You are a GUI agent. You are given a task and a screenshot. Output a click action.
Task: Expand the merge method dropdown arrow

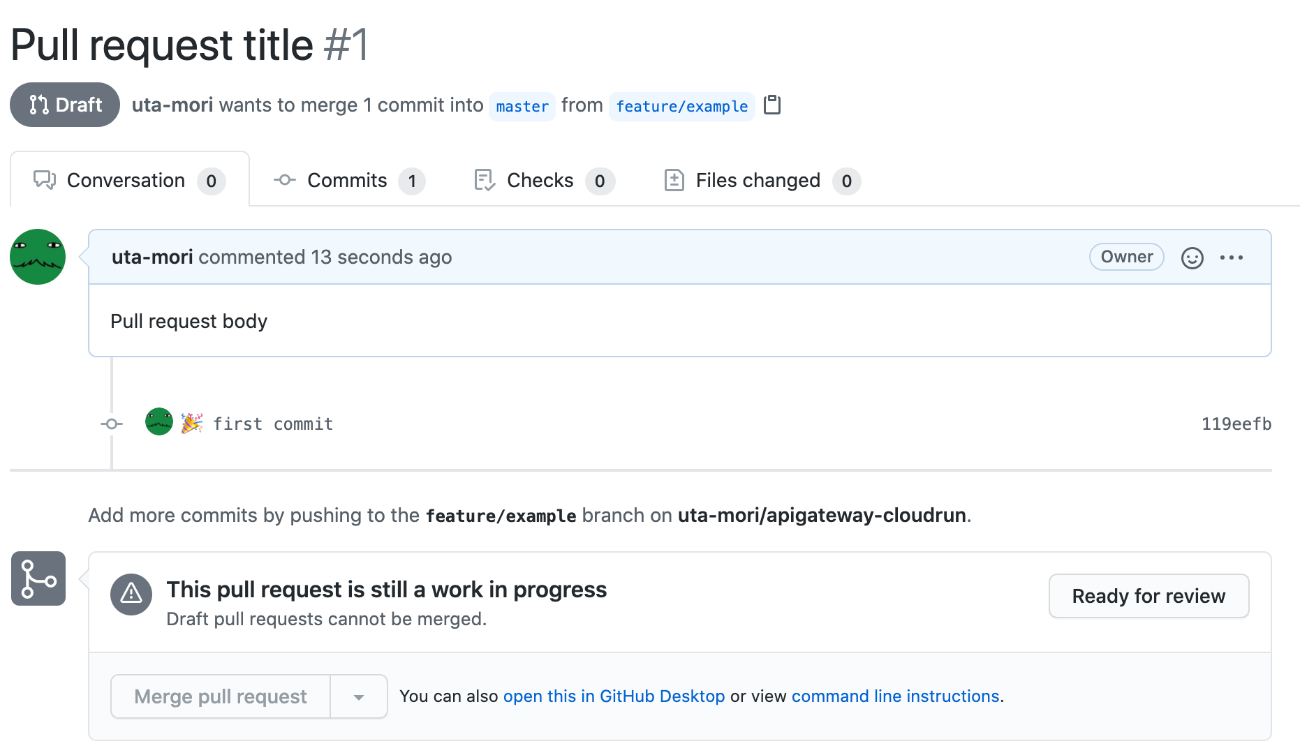pyautogui.click(x=359, y=697)
